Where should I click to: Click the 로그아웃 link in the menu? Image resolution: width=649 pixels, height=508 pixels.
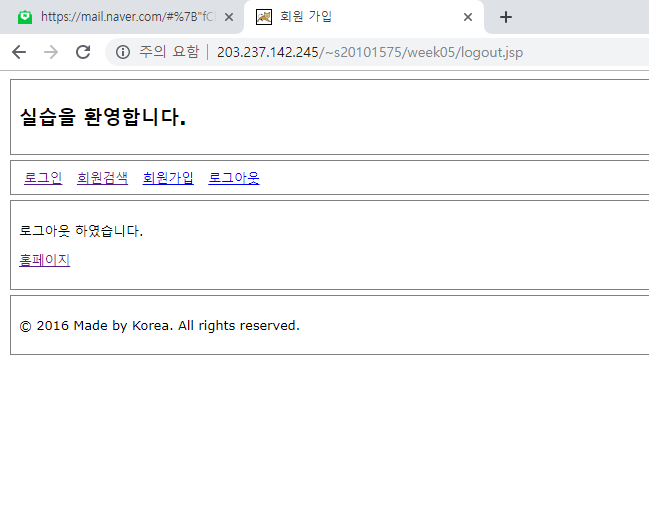(233, 178)
